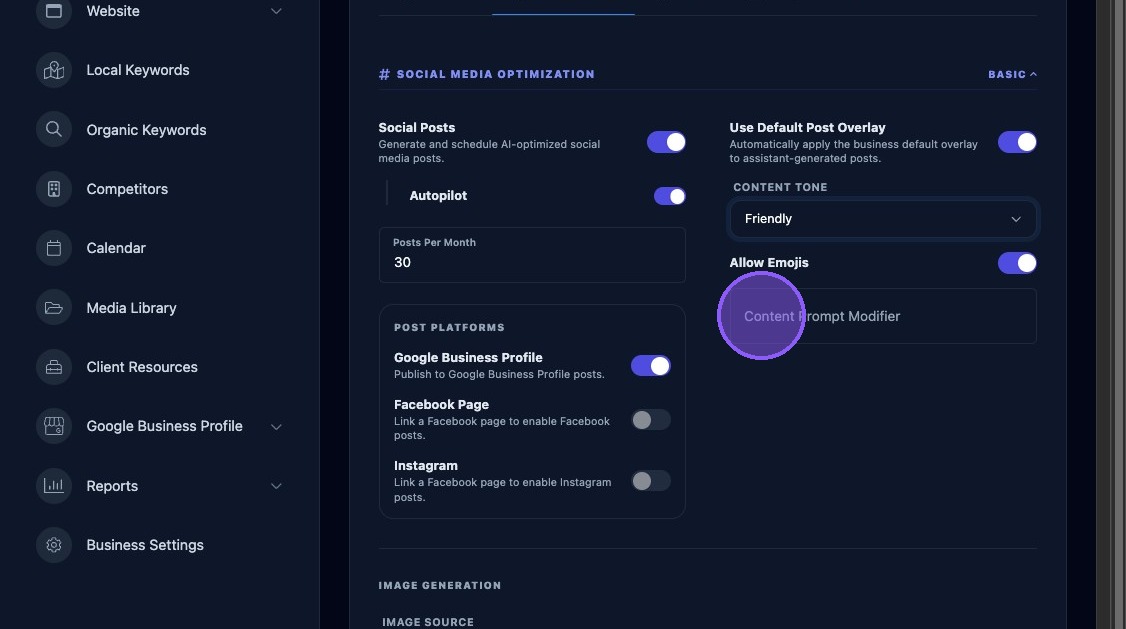Click the Image Generation heading
The width and height of the screenshot is (1126, 629).
coord(439,585)
